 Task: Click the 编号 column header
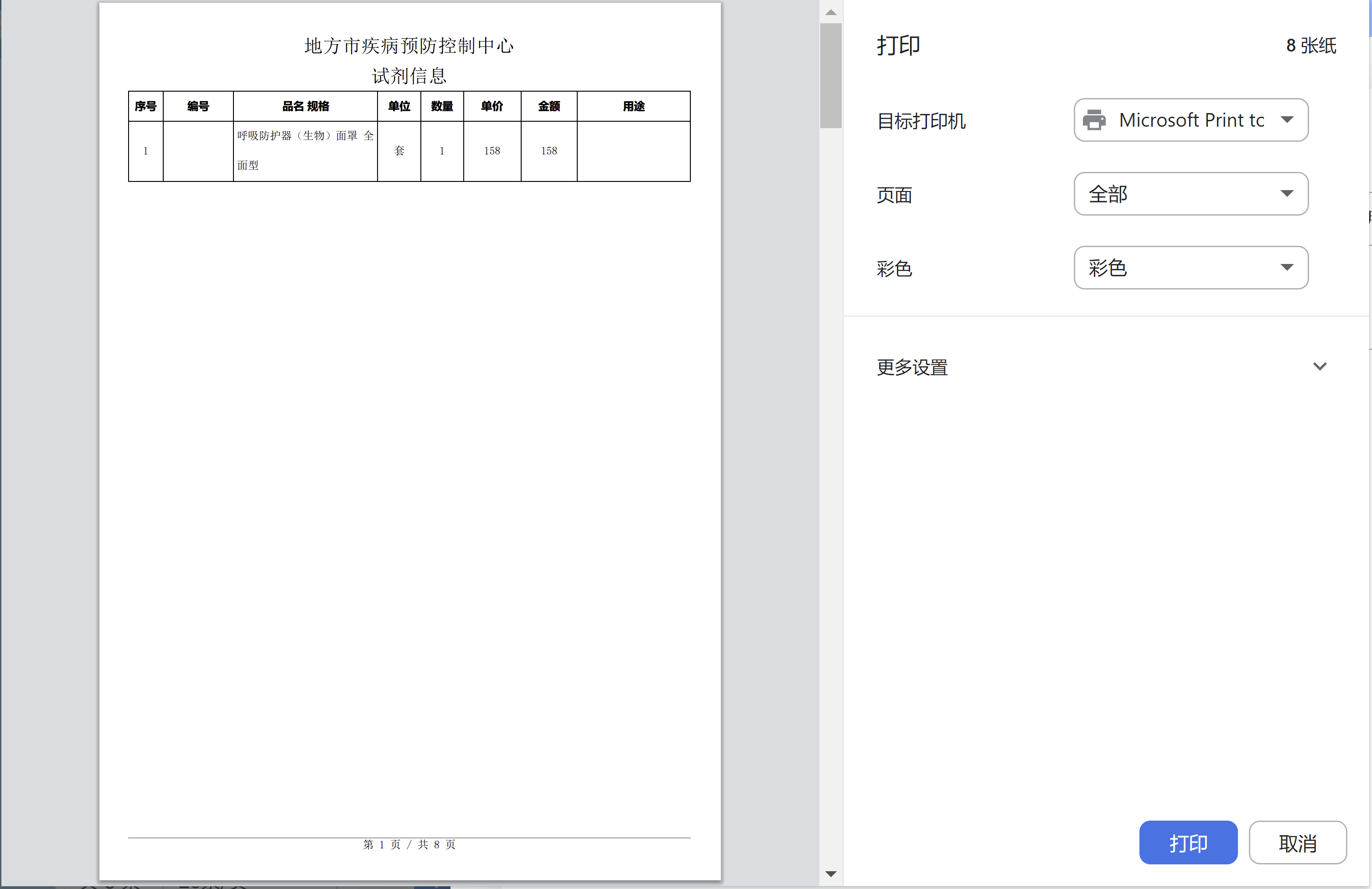(198, 106)
